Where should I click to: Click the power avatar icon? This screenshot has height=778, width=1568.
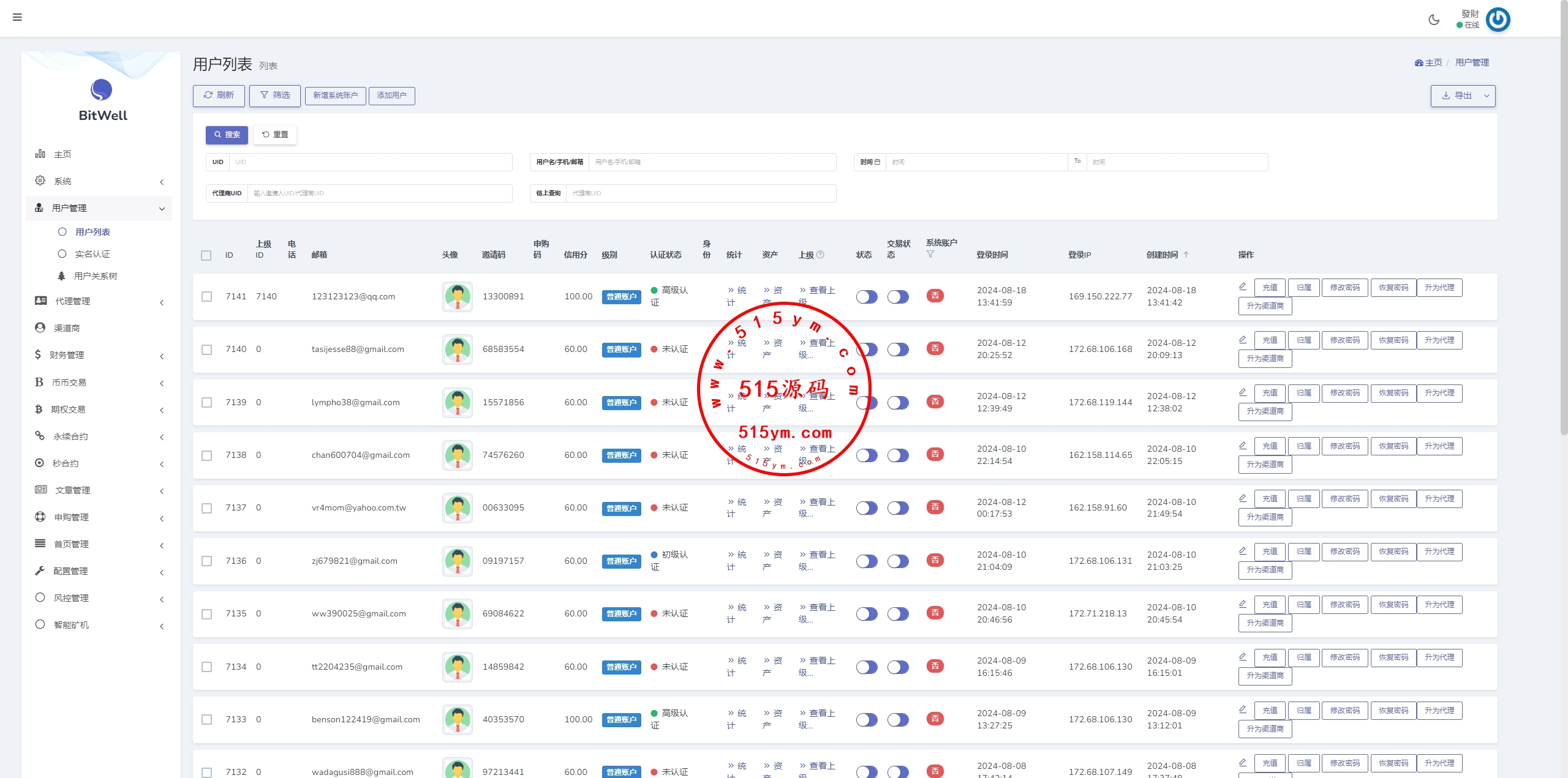tap(1498, 20)
